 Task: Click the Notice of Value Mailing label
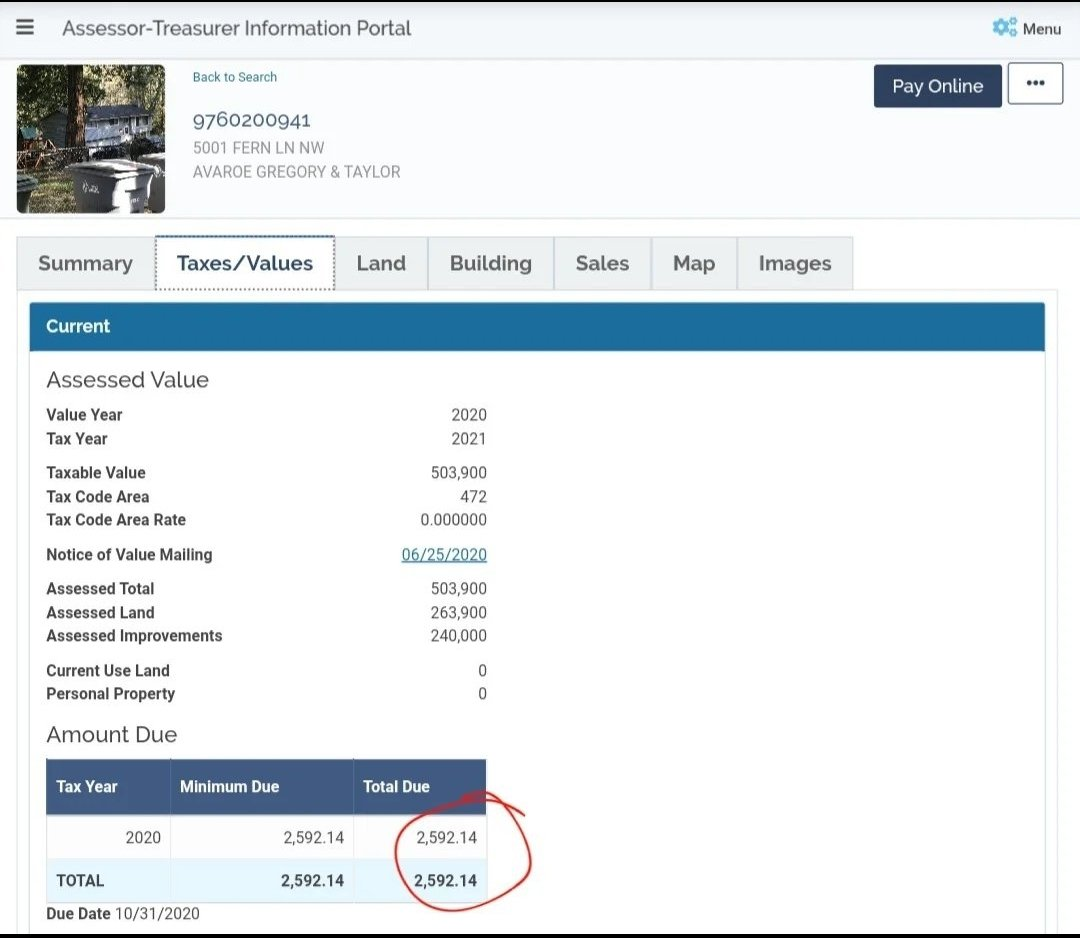pyautogui.click(x=129, y=554)
